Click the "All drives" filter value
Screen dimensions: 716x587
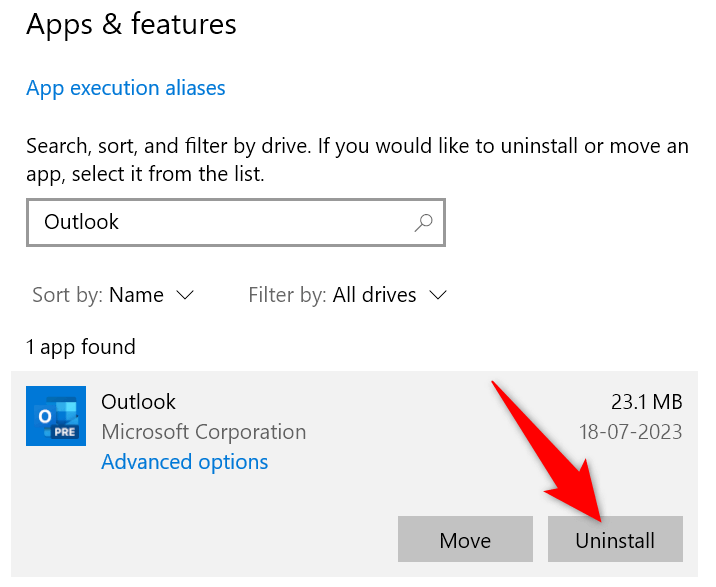tap(375, 295)
